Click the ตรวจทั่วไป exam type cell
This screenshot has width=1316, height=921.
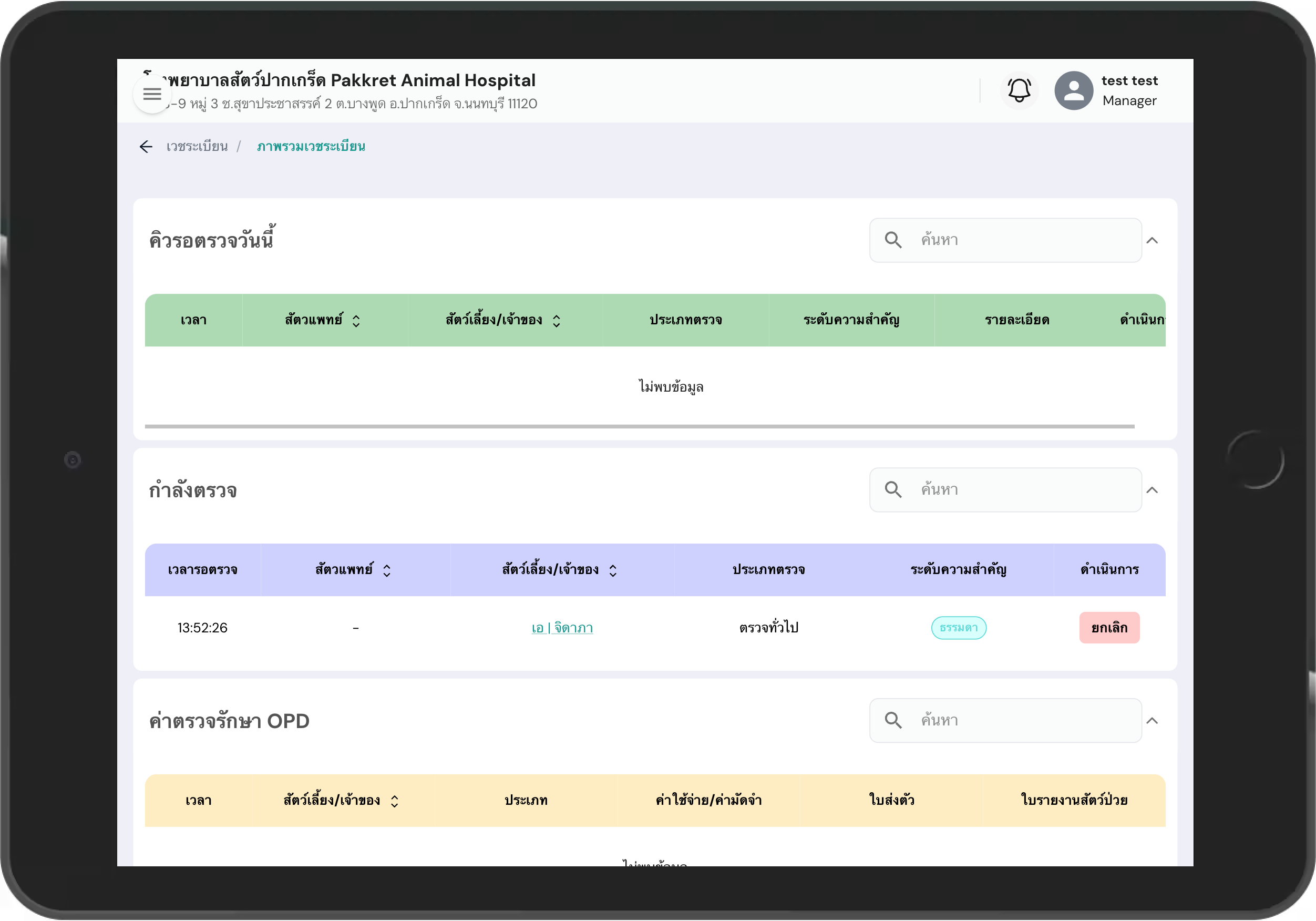[x=768, y=627]
